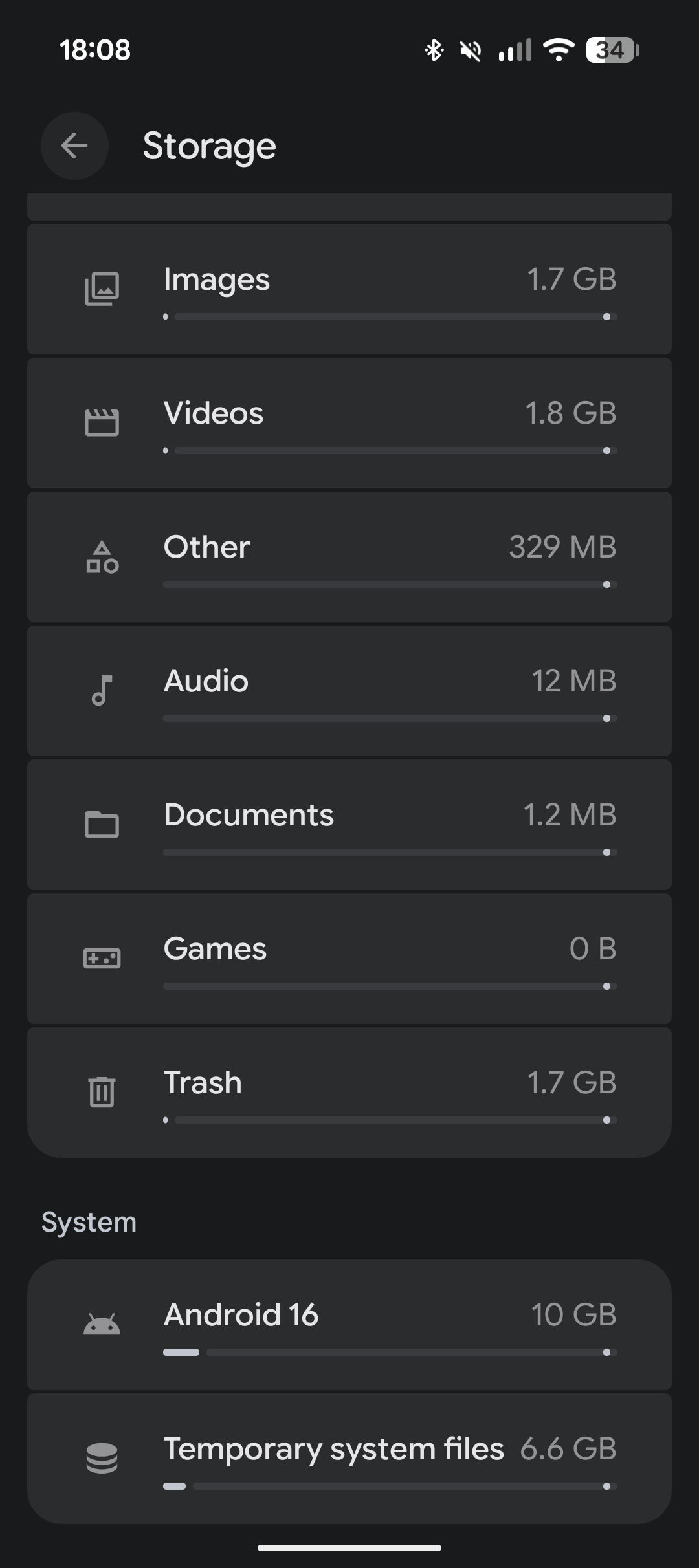Viewport: 699px width, 1568px height.
Task: Tap the Android 16 usage progress bar
Action: pyautogui.click(x=390, y=1352)
